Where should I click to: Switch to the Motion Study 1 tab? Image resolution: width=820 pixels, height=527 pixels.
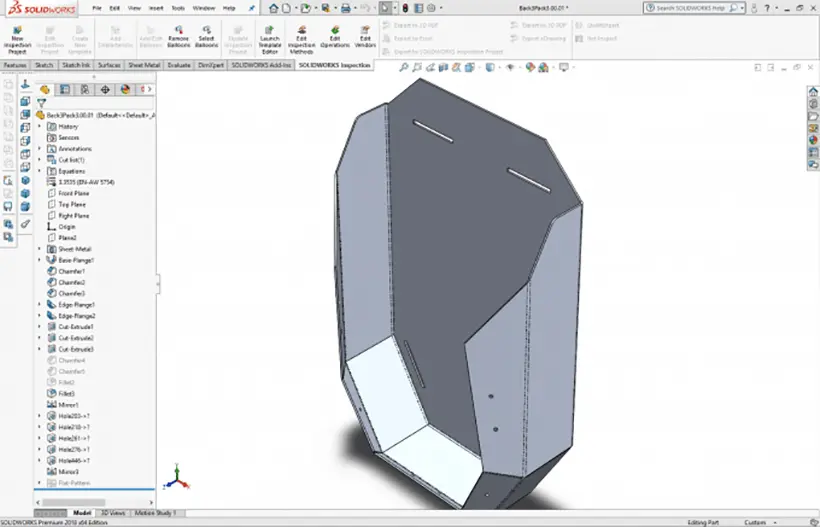click(x=155, y=513)
